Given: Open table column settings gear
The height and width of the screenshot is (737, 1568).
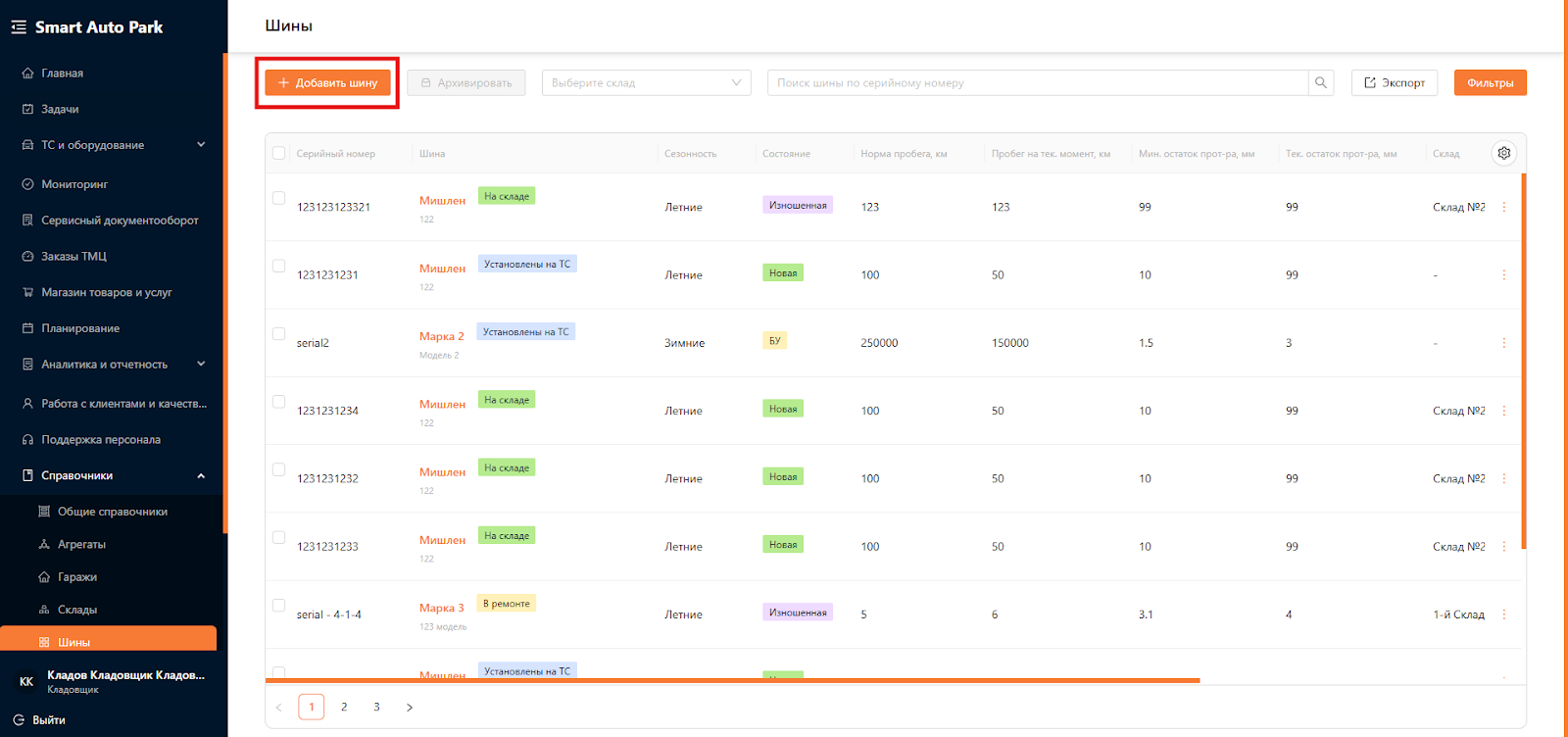Looking at the screenshot, I should 1503,153.
